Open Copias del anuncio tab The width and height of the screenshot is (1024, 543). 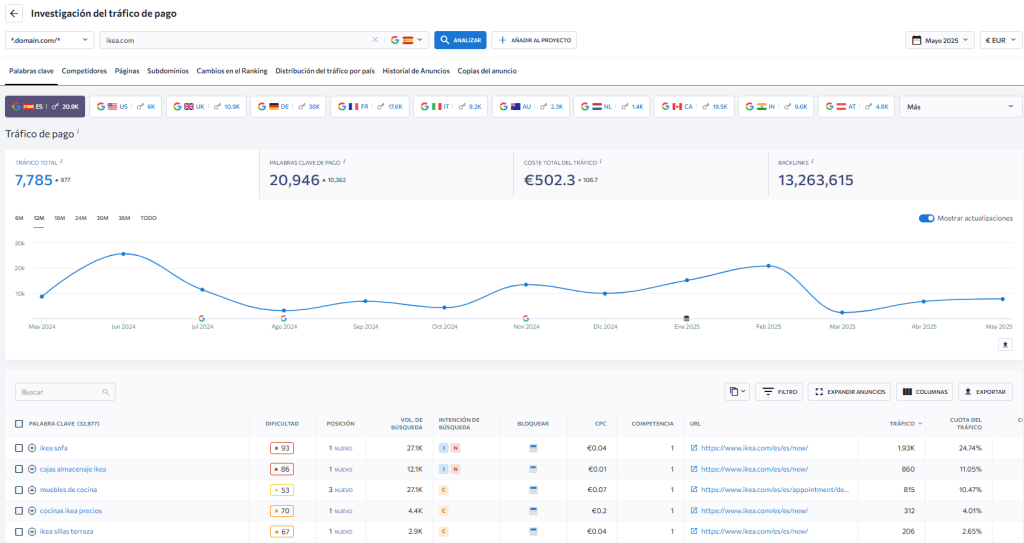click(x=487, y=71)
